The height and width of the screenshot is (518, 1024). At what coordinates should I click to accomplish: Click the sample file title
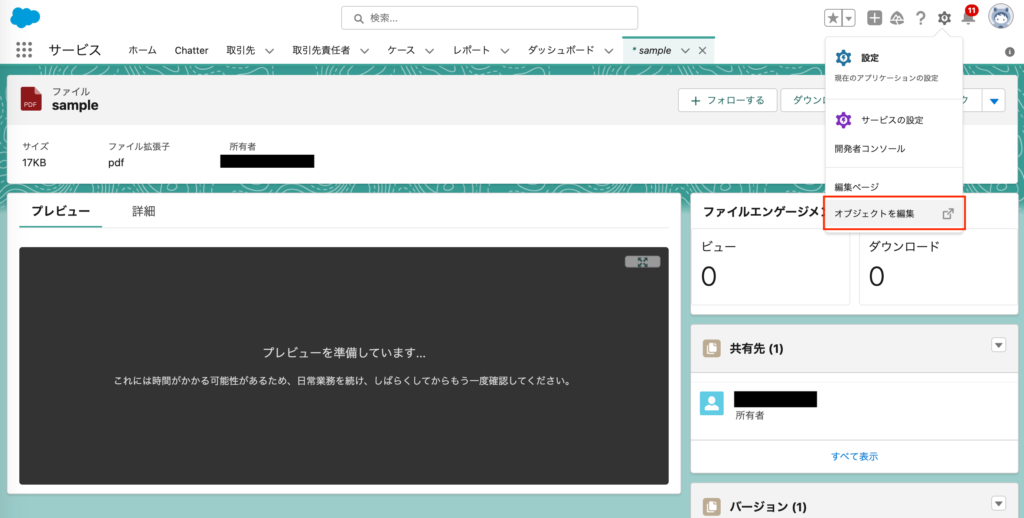tap(75, 106)
